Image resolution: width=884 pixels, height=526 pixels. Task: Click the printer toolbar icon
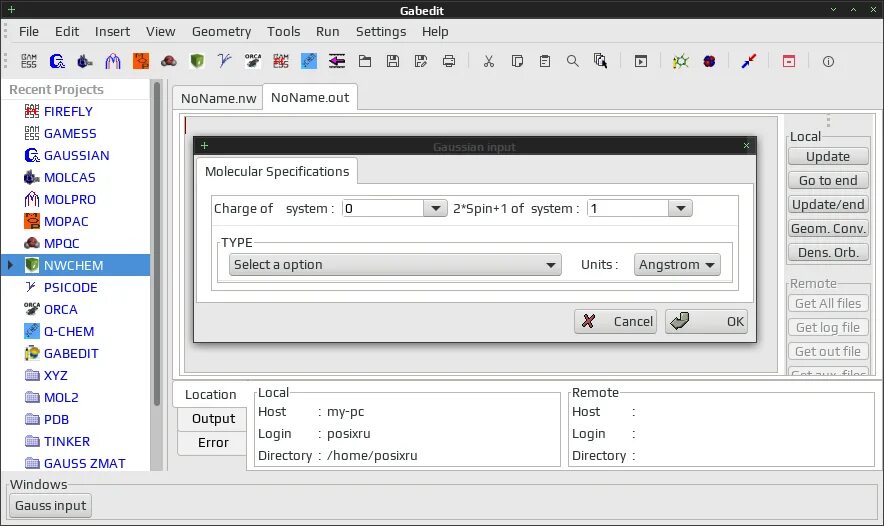(449, 61)
